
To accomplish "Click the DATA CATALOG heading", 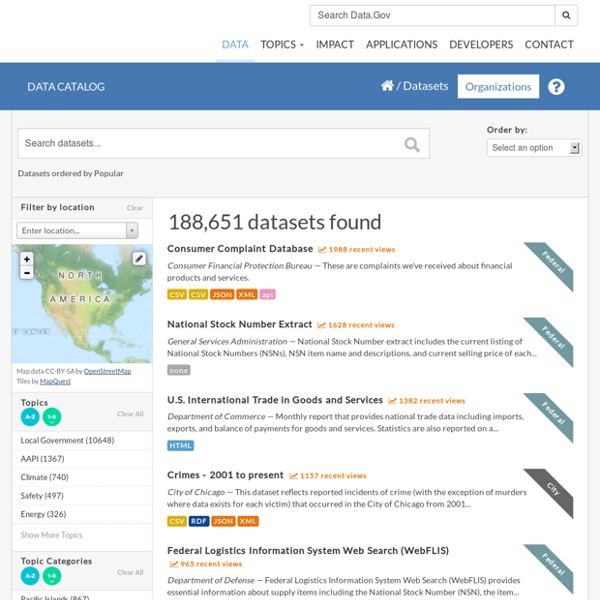I will pos(66,87).
